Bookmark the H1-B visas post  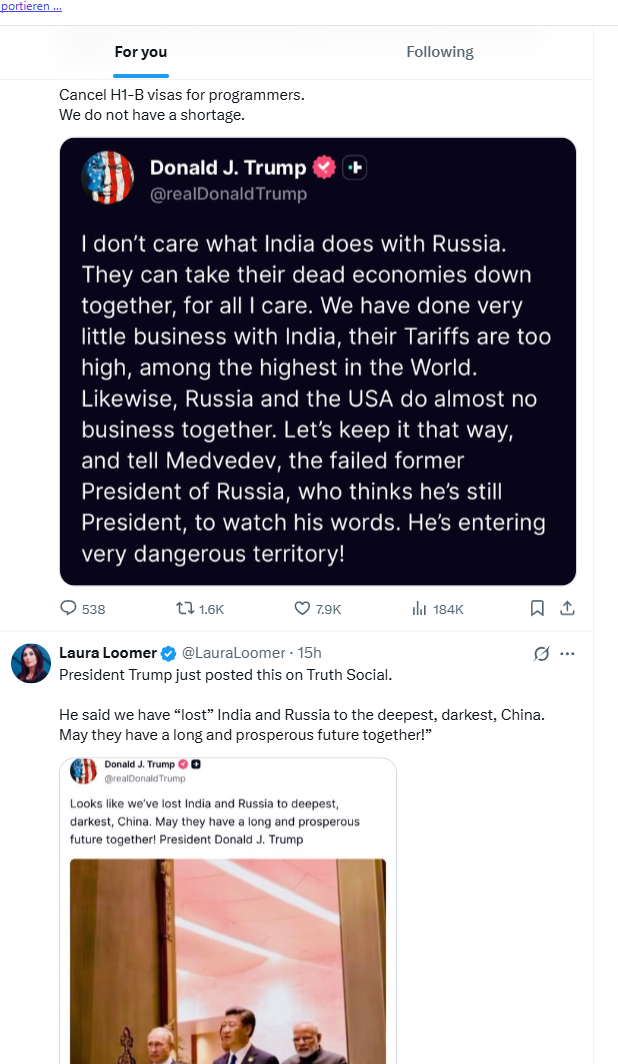coord(537,608)
